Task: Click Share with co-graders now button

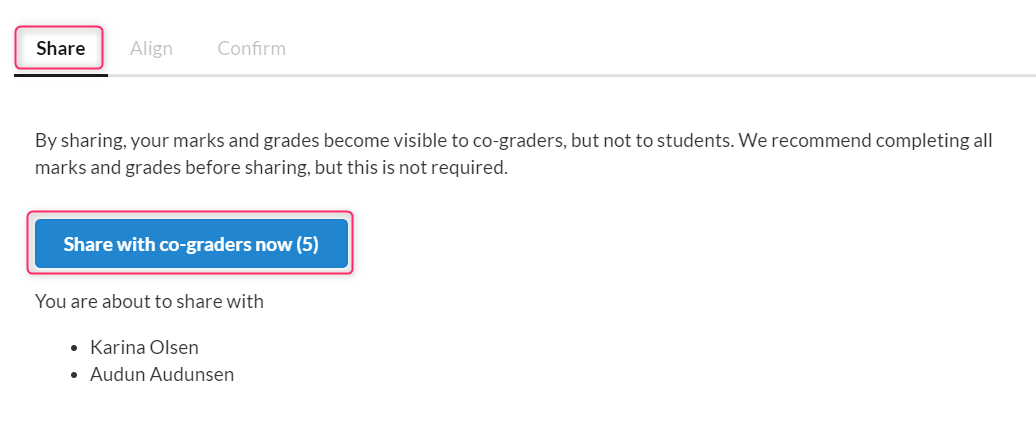Action: click(x=191, y=244)
